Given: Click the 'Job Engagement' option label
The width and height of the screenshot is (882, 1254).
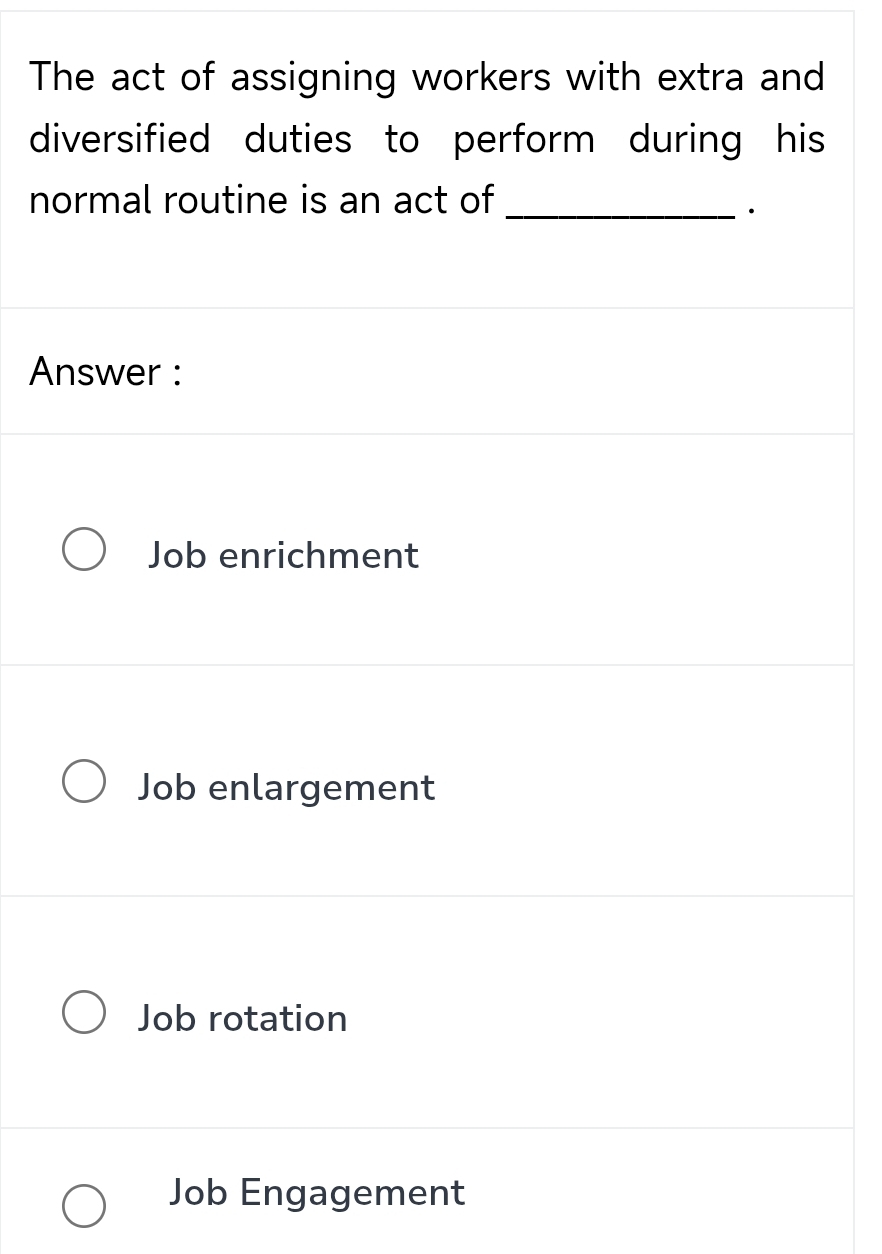Looking at the screenshot, I should pyautogui.click(x=317, y=1192).
